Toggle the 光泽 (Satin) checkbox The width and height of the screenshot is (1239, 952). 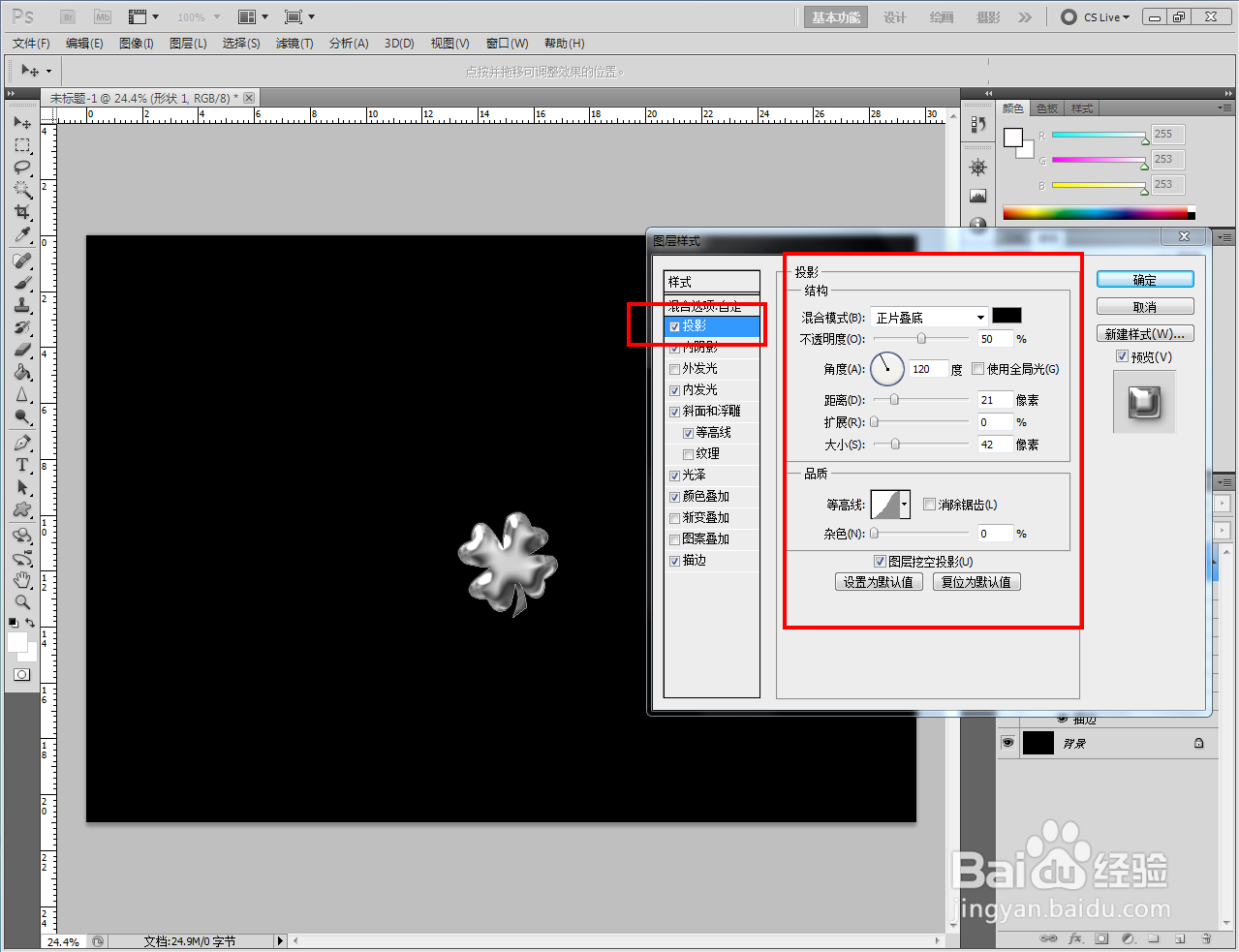(675, 476)
